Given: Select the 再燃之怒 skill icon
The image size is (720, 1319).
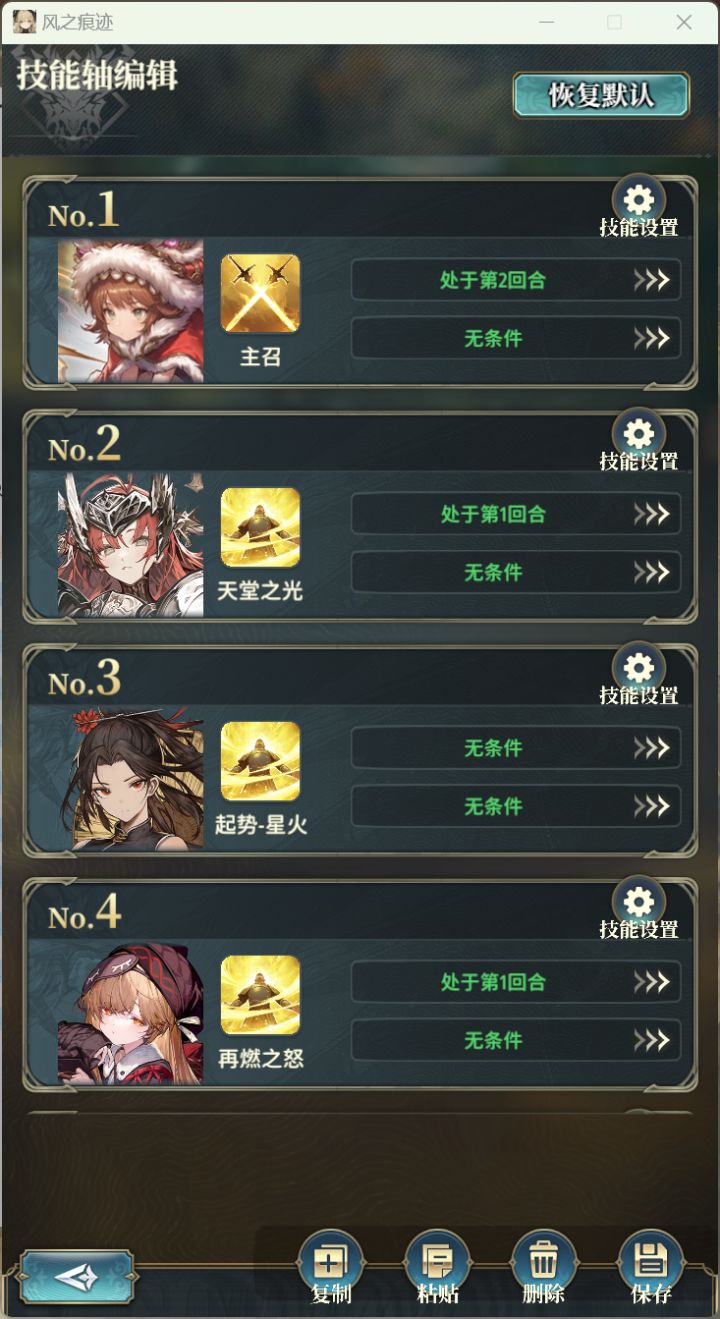Looking at the screenshot, I should tap(260, 995).
